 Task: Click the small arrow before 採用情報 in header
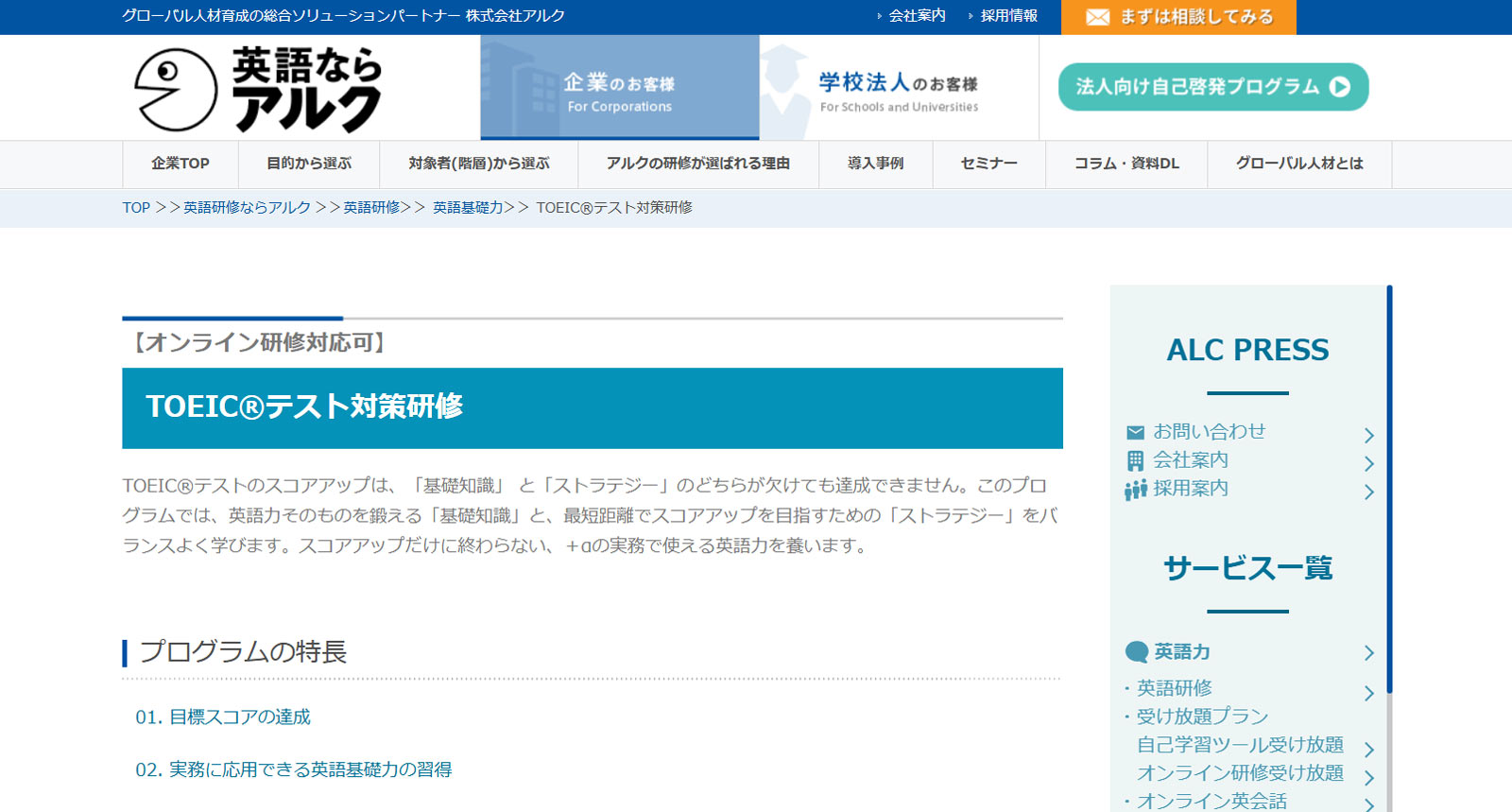[x=971, y=16]
